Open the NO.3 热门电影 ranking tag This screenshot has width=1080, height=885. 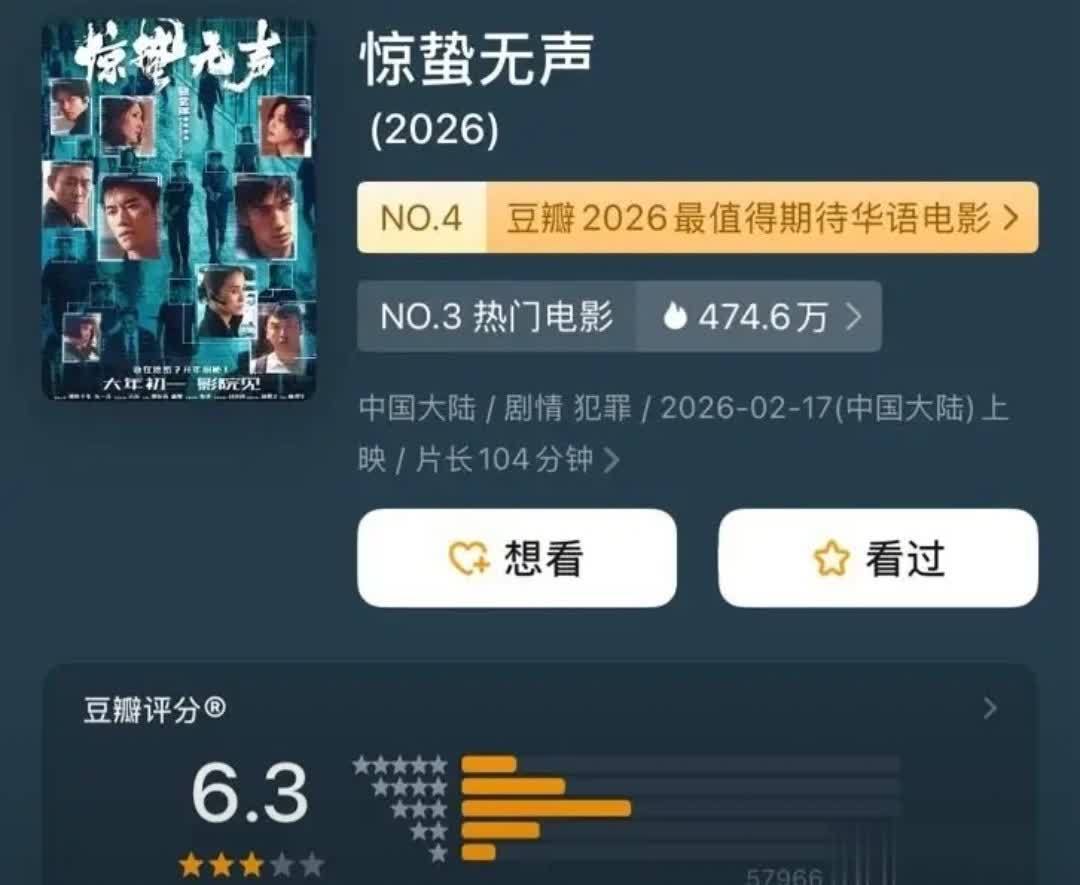point(497,317)
